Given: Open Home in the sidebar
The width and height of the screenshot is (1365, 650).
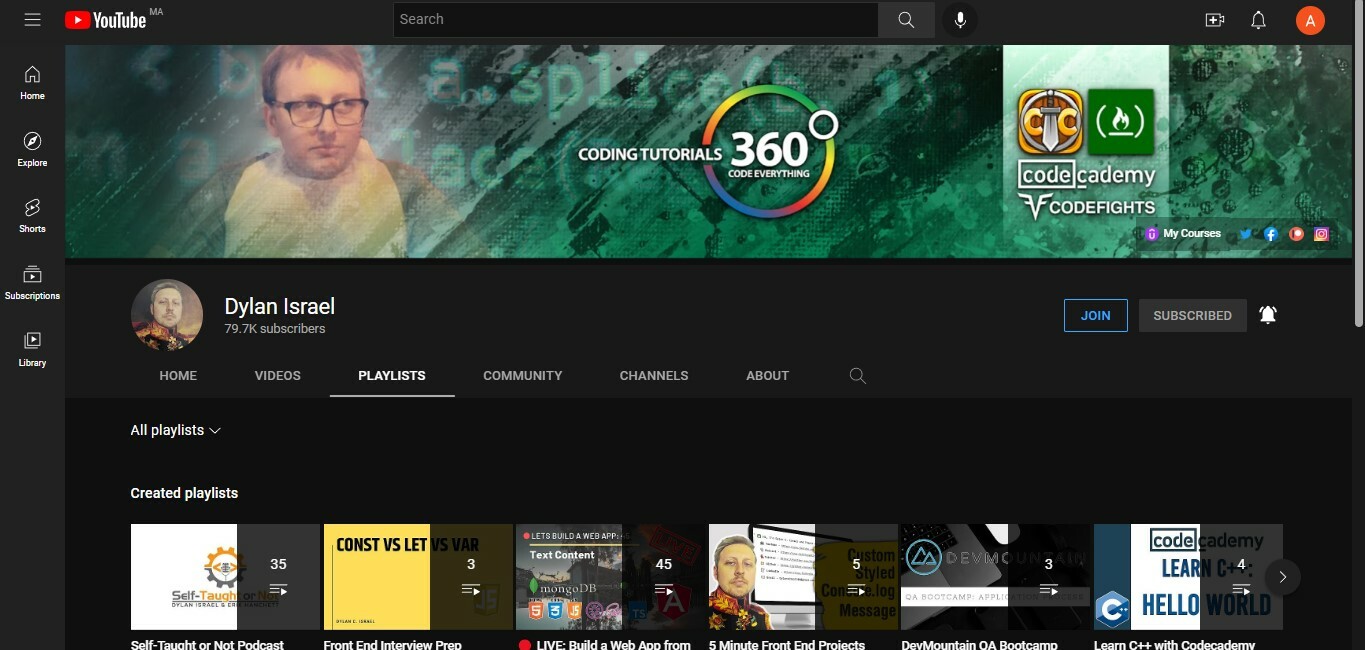Looking at the screenshot, I should click(32, 83).
